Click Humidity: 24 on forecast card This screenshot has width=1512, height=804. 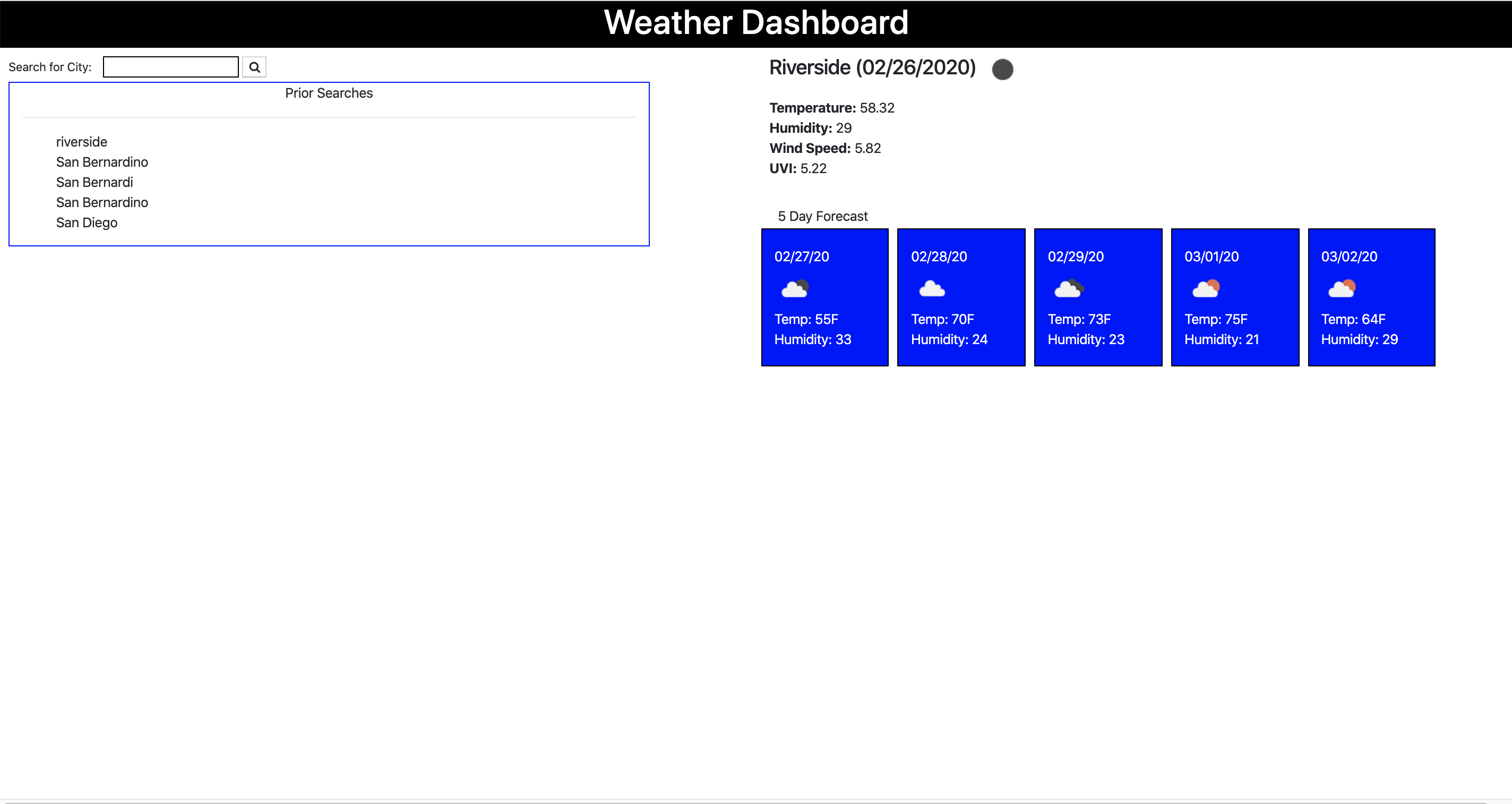point(950,339)
